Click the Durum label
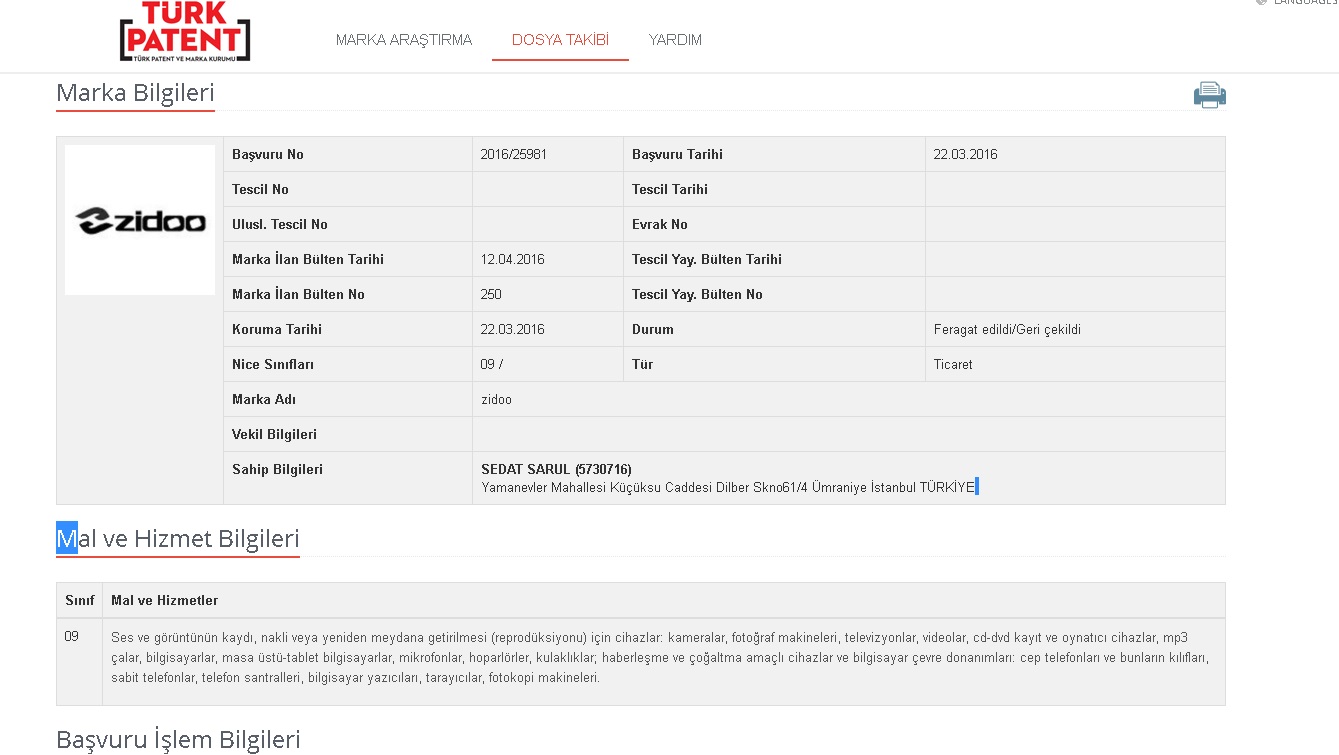 653,329
